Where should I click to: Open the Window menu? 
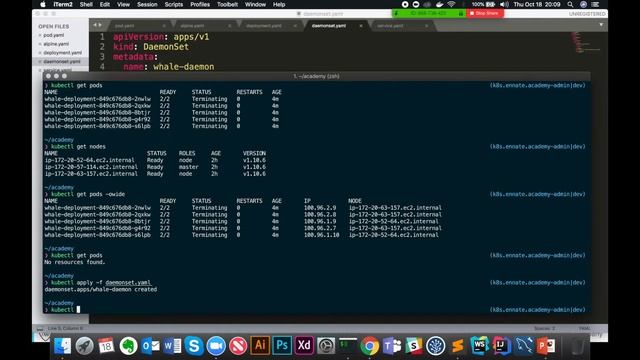click(x=255, y=4)
